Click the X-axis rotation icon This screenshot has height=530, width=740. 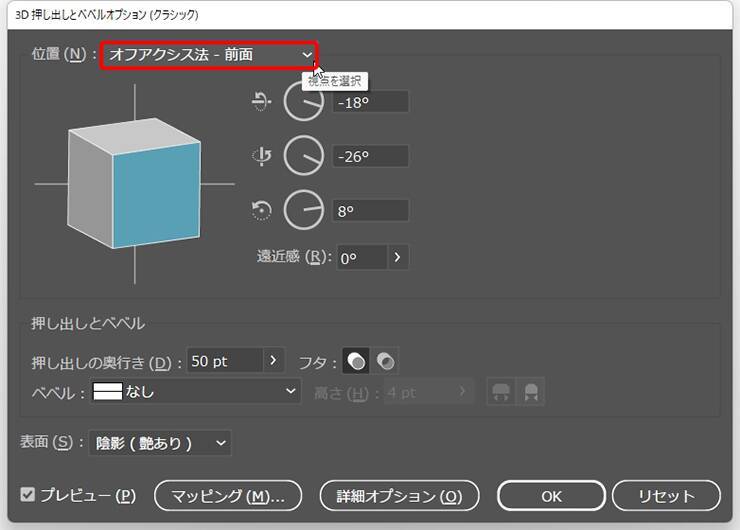tap(261, 101)
